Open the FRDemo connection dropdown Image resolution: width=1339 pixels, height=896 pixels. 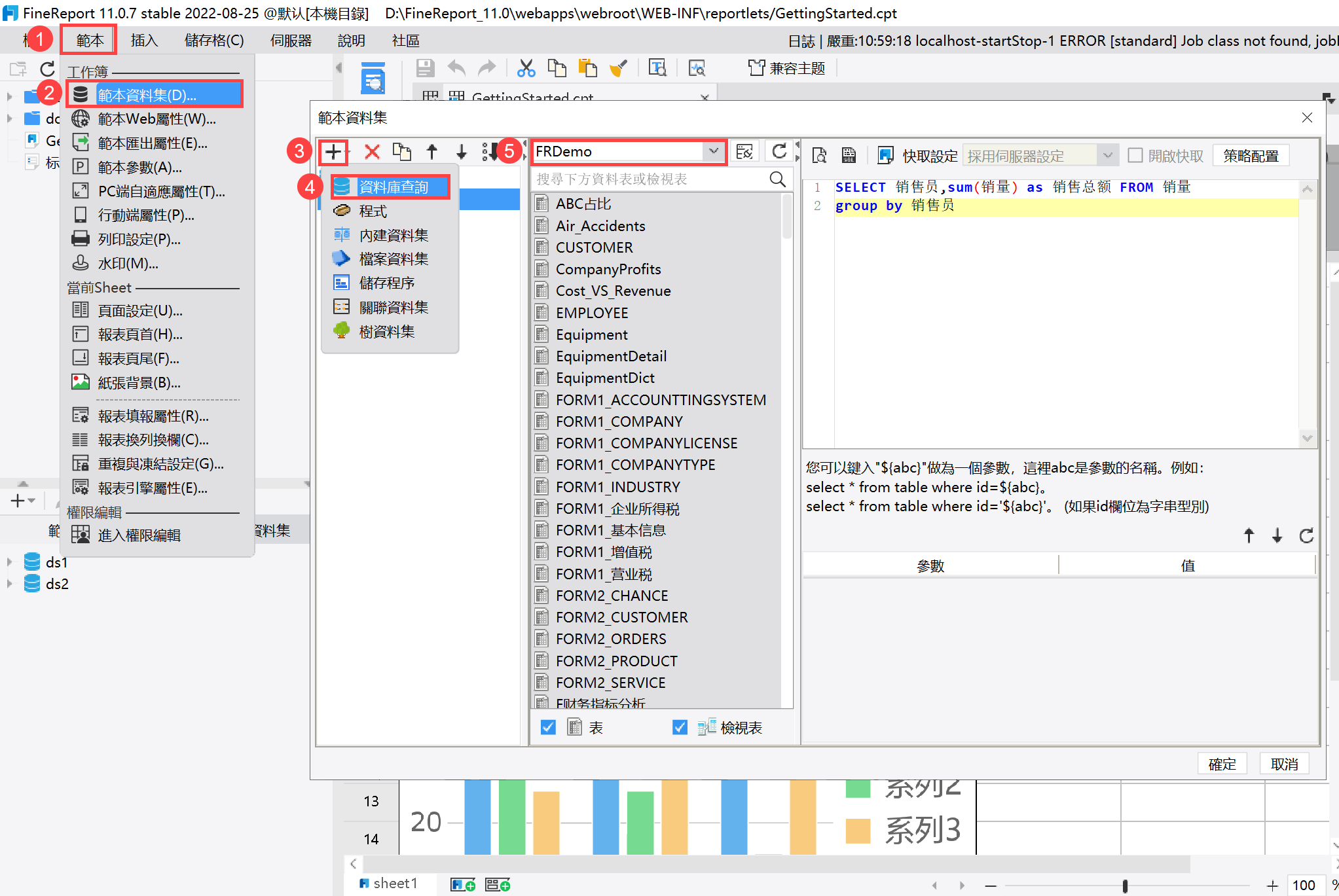coord(713,151)
